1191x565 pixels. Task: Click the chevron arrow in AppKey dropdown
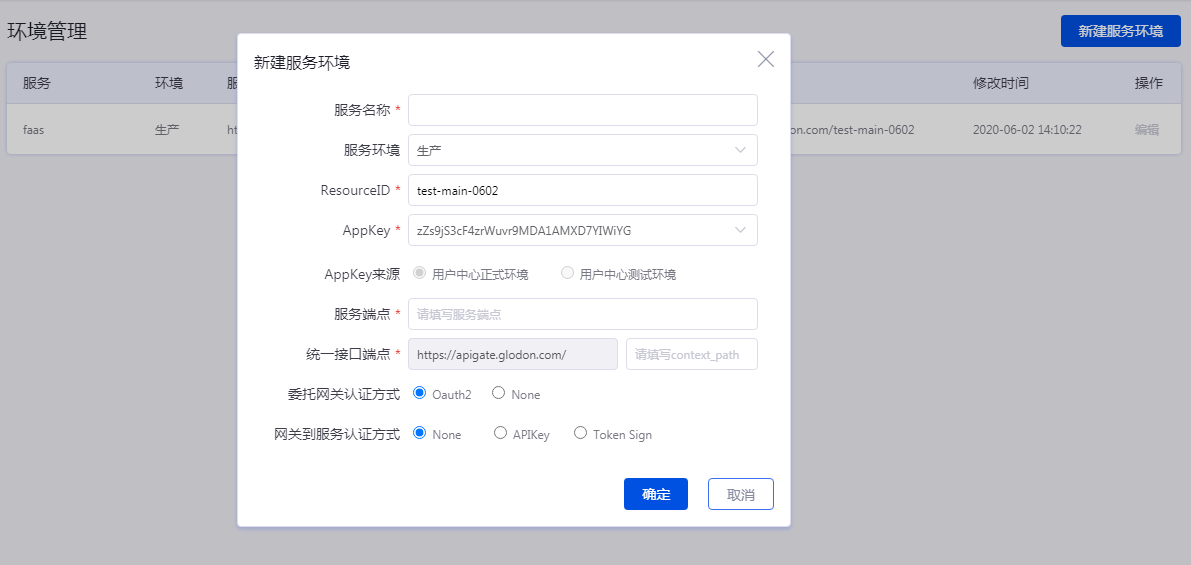740,230
